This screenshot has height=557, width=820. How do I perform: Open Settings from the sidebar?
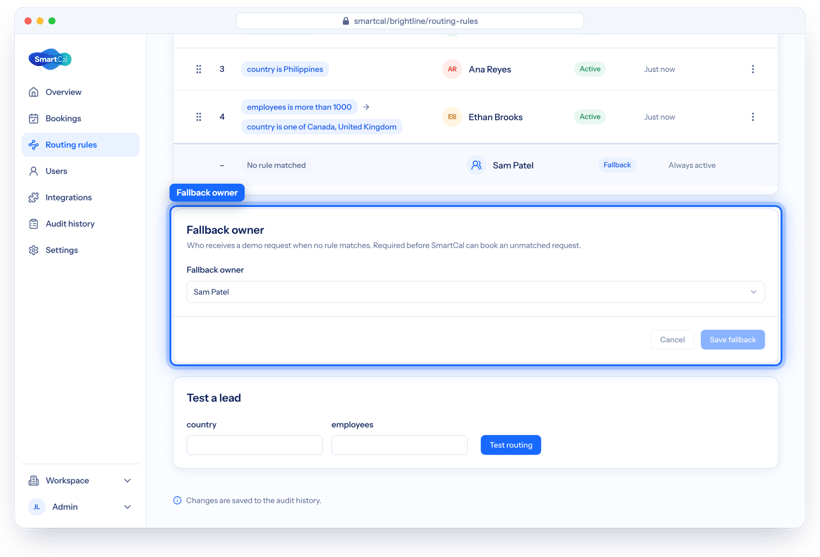(x=81, y=250)
